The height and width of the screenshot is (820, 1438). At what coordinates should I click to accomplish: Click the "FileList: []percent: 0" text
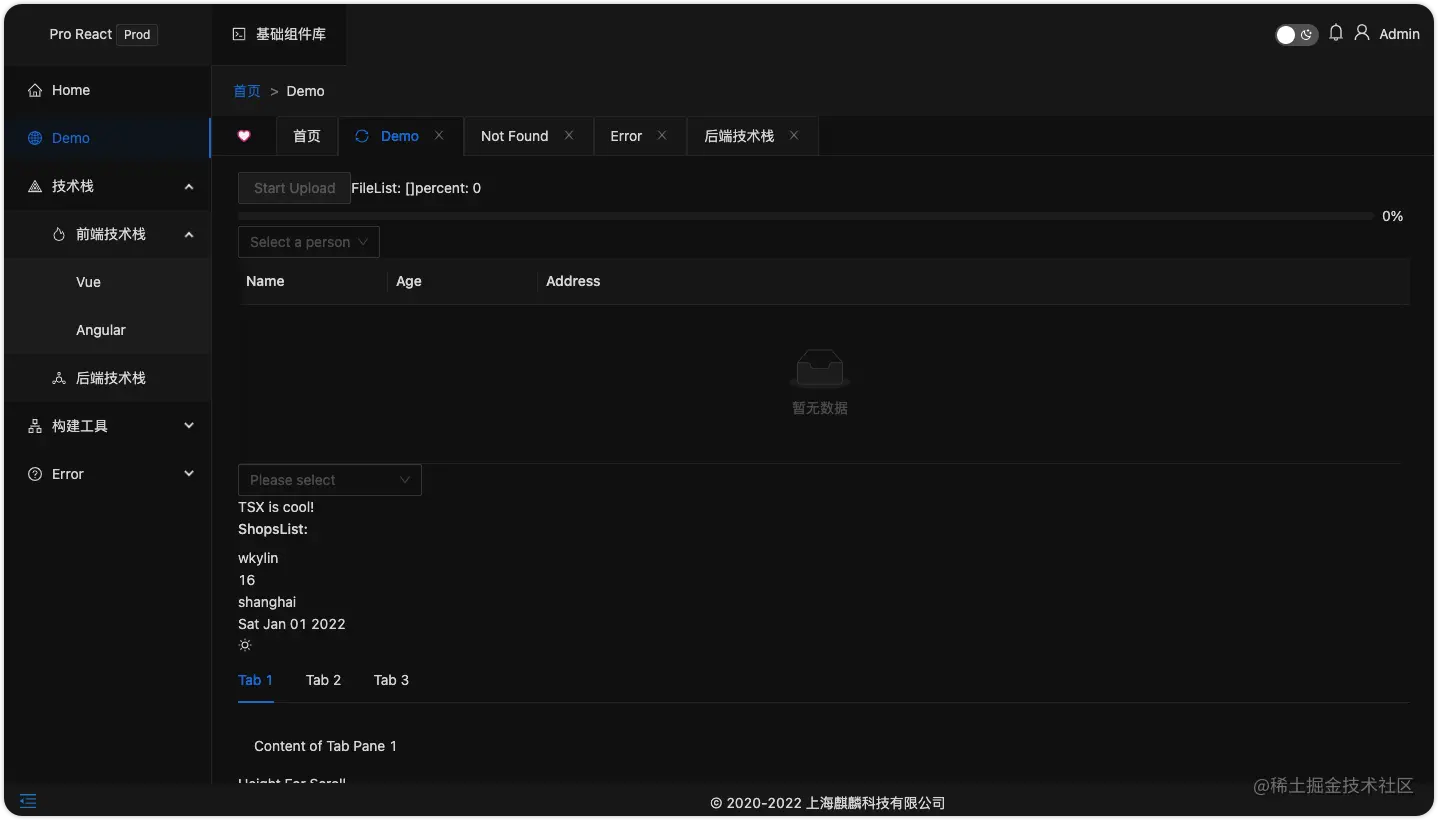(416, 188)
